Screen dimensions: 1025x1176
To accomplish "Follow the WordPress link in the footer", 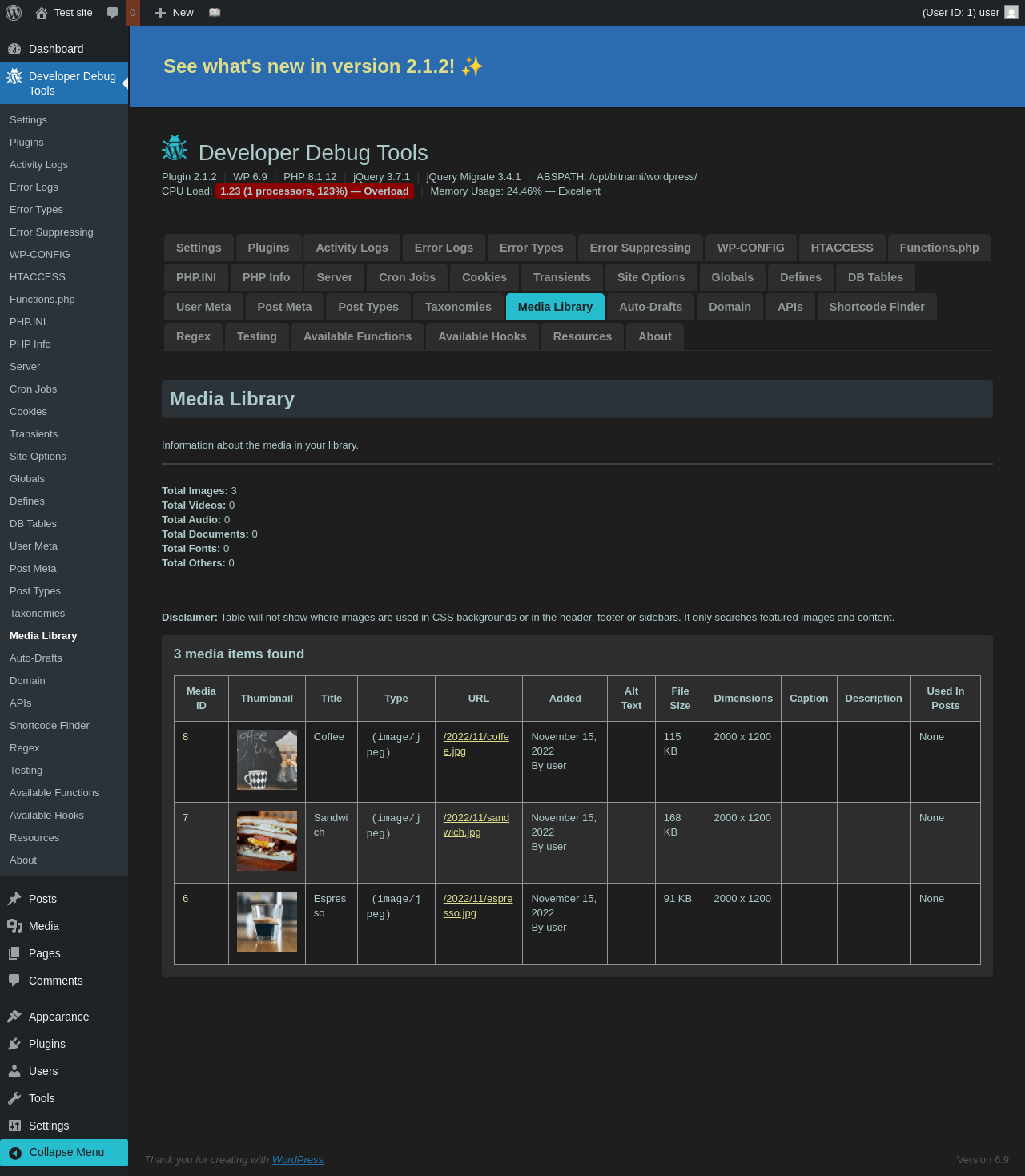I will (x=298, y=1160).
